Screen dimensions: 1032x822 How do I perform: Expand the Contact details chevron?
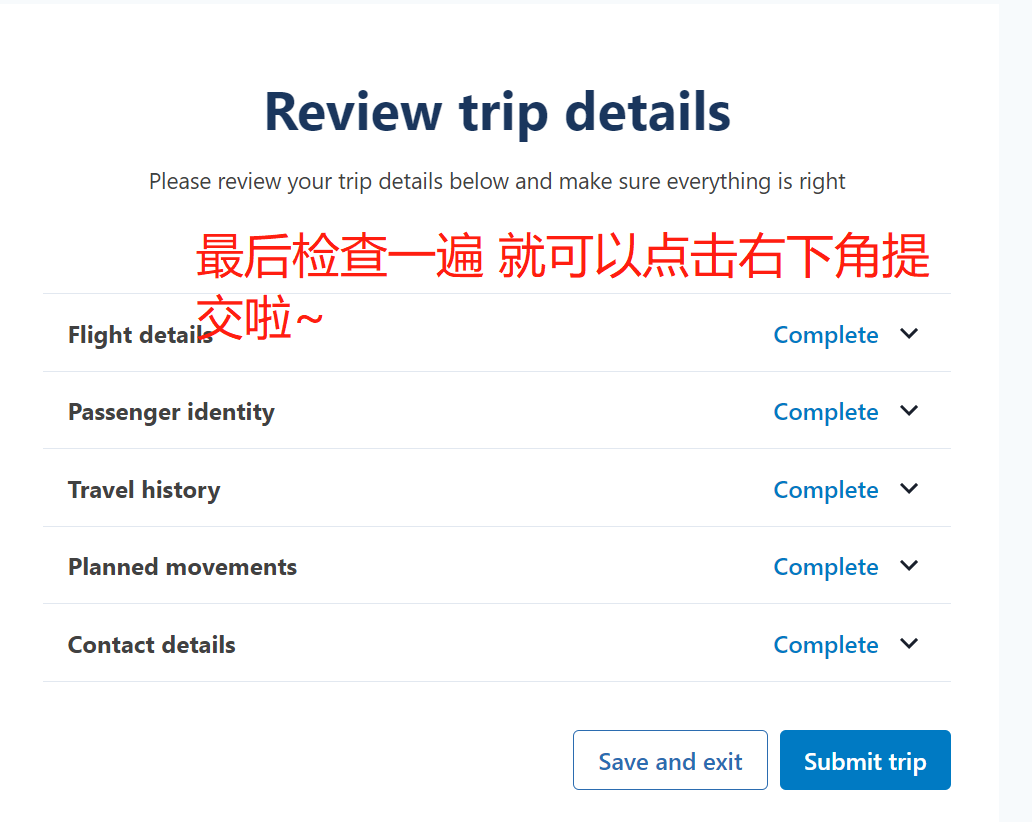(908, 644)
